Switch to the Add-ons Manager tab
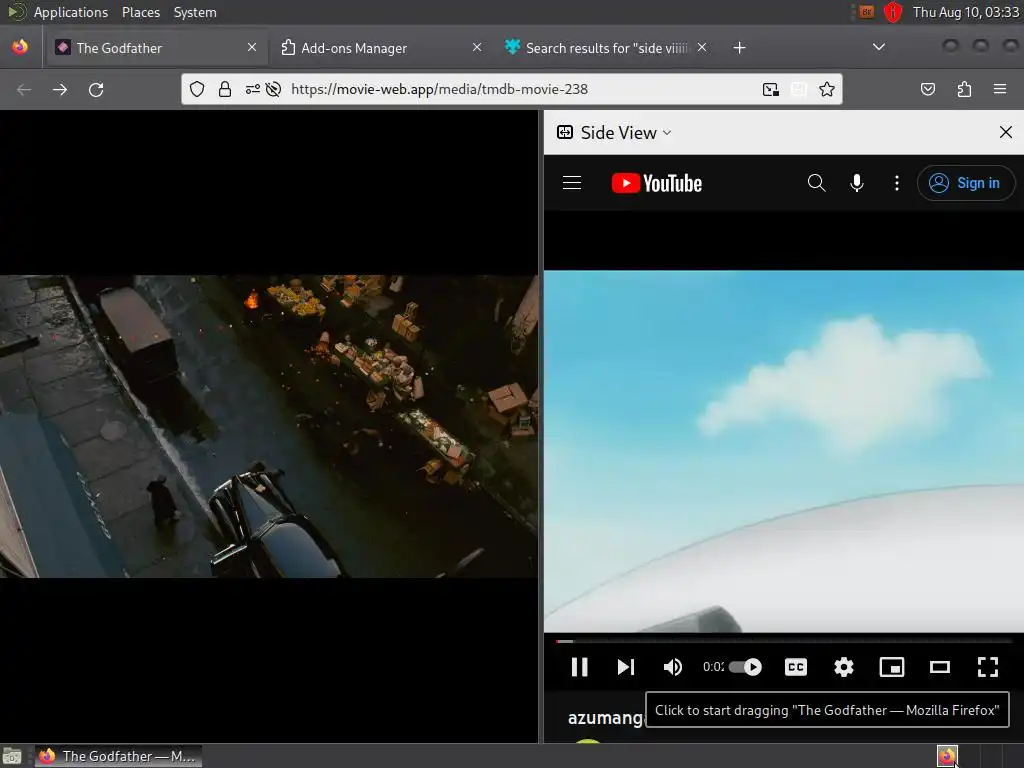 click(x=381, y=48)
